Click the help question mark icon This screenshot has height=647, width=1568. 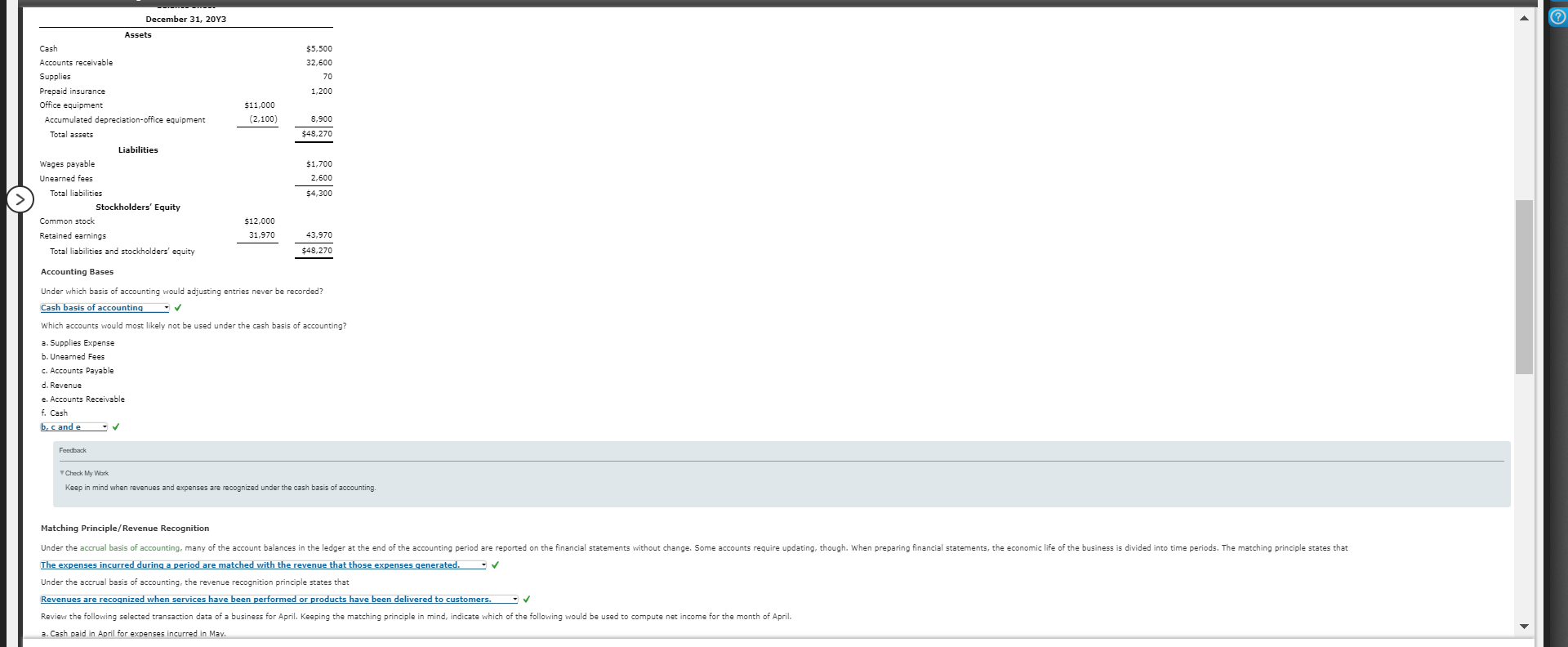pyautogui.click(x=1557, y=19)
